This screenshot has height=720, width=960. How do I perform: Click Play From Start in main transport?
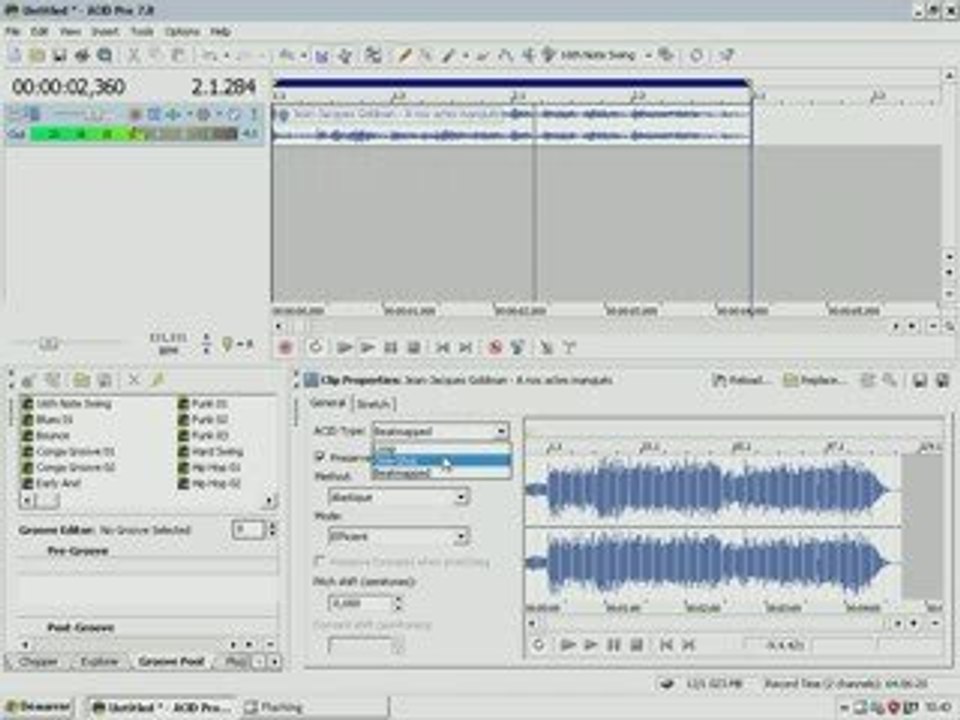344,348
